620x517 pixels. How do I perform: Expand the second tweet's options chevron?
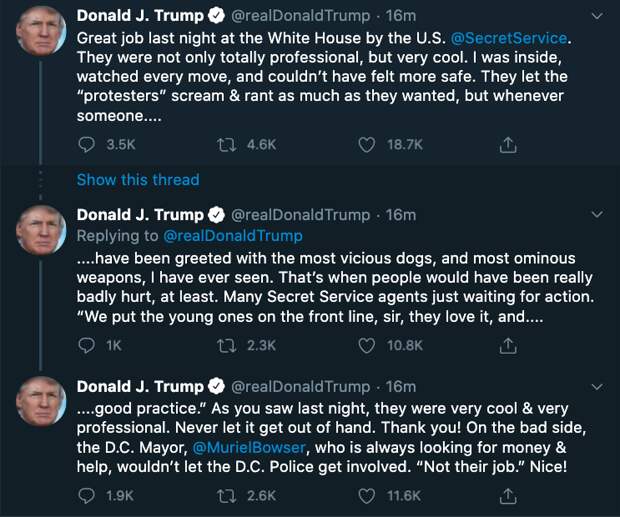click(x=598, y=215)
